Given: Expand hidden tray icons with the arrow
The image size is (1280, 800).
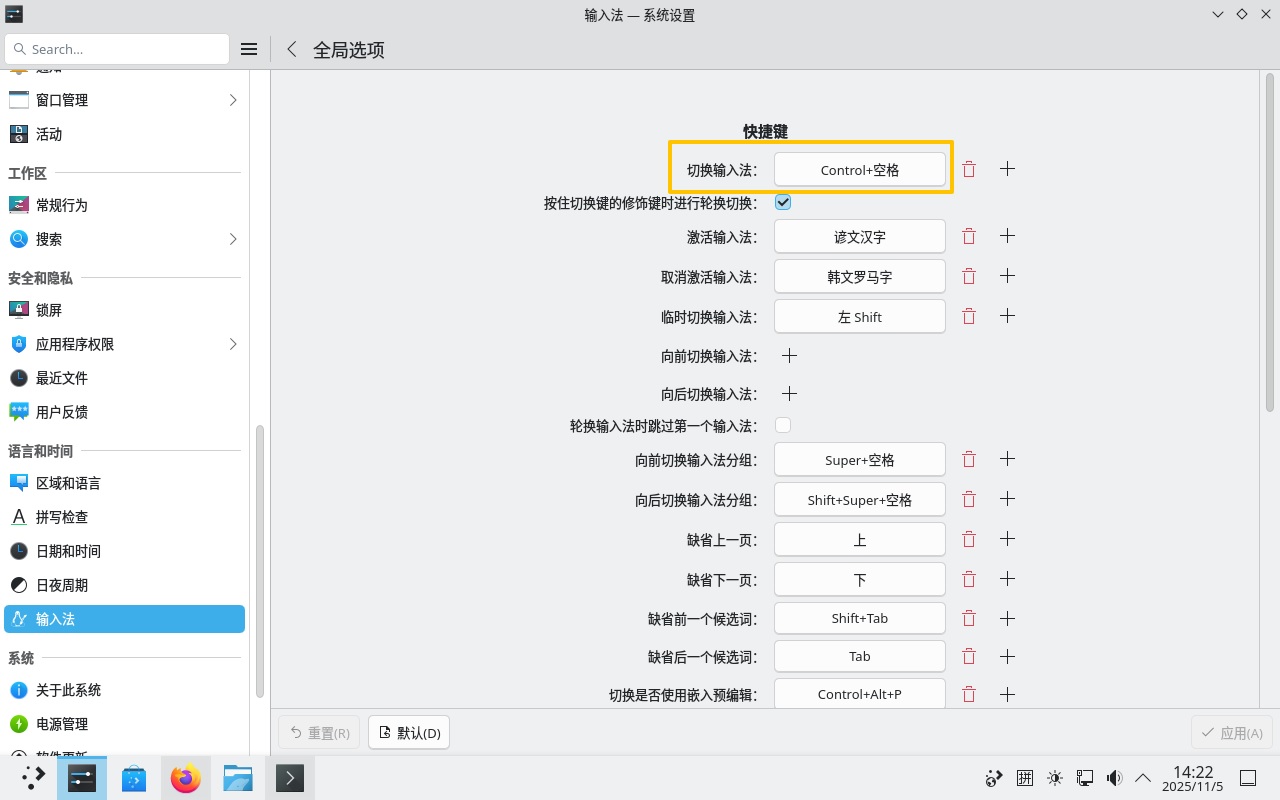Looking at the screenshot, I should tap(1142, 777).
